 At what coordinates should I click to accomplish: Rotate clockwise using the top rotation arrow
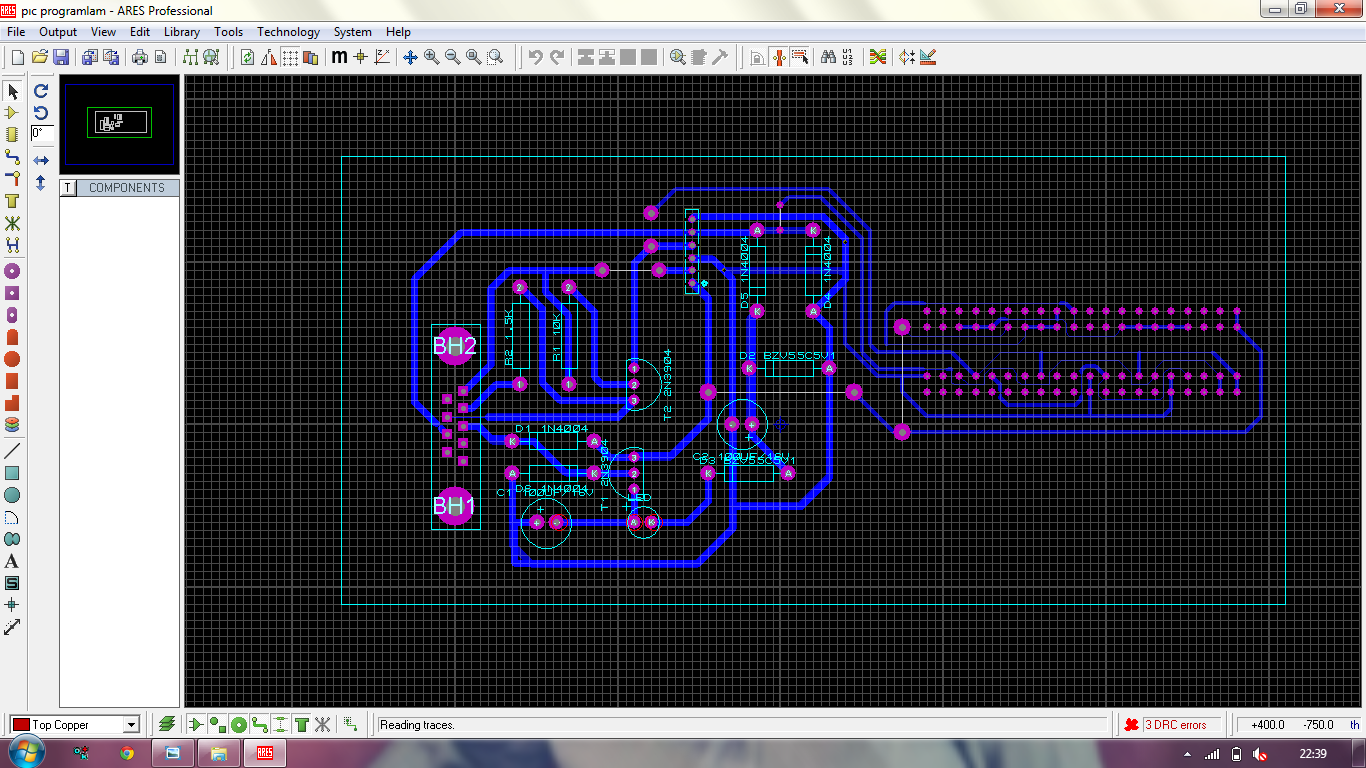(41, 90)
